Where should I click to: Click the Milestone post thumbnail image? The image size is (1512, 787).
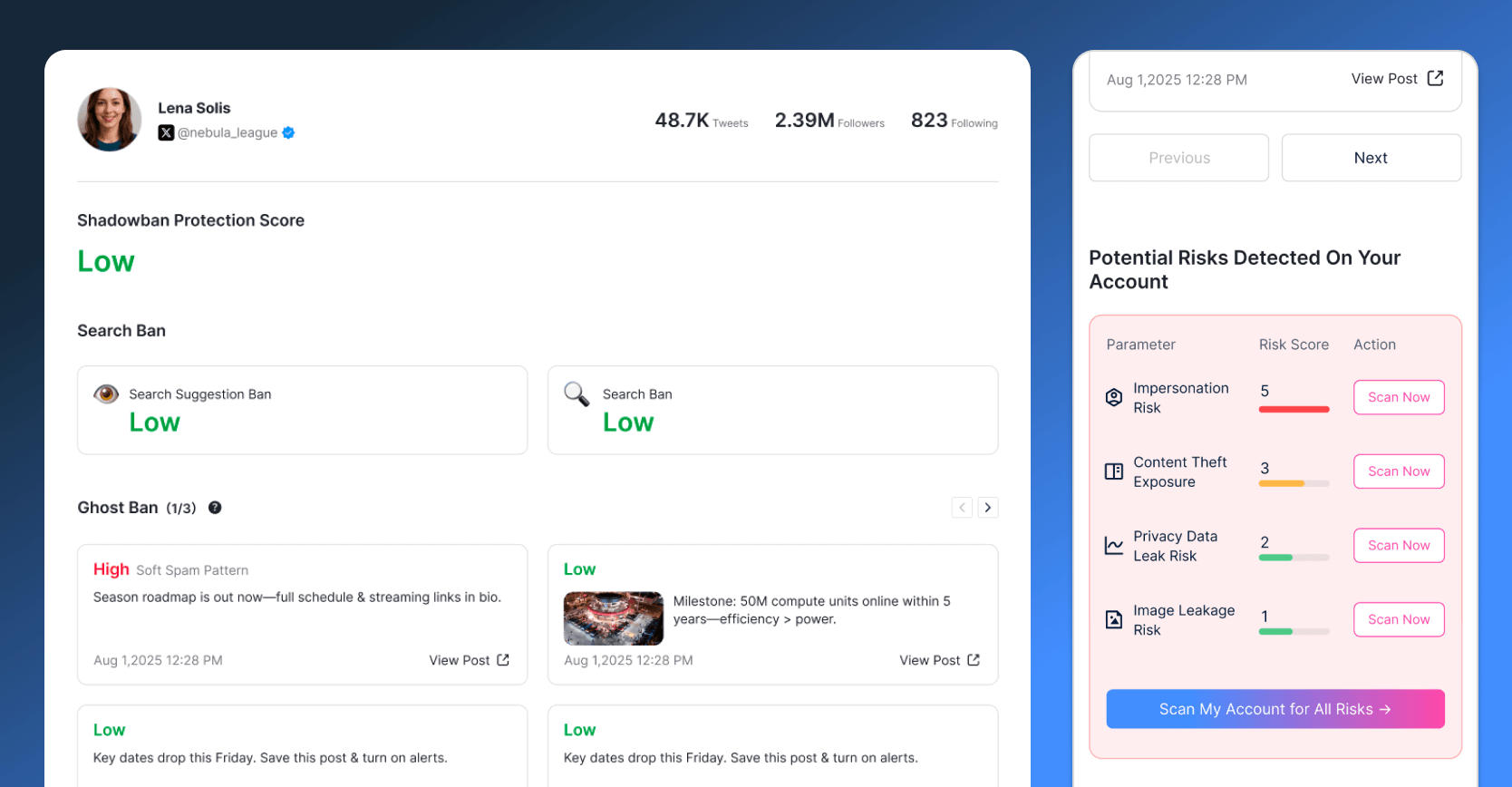click(614, 618)
